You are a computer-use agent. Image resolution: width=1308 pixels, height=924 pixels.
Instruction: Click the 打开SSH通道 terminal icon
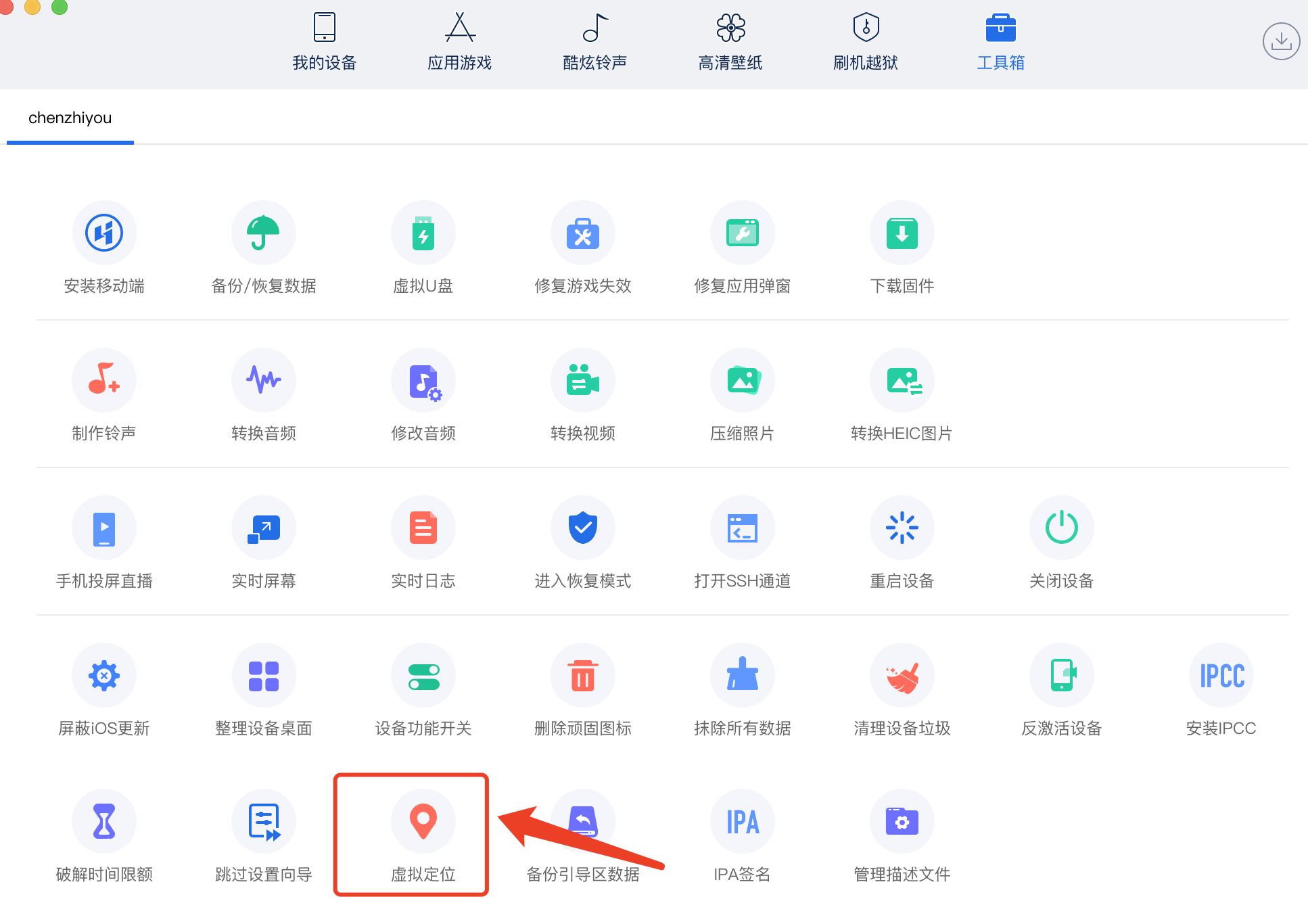742,528
